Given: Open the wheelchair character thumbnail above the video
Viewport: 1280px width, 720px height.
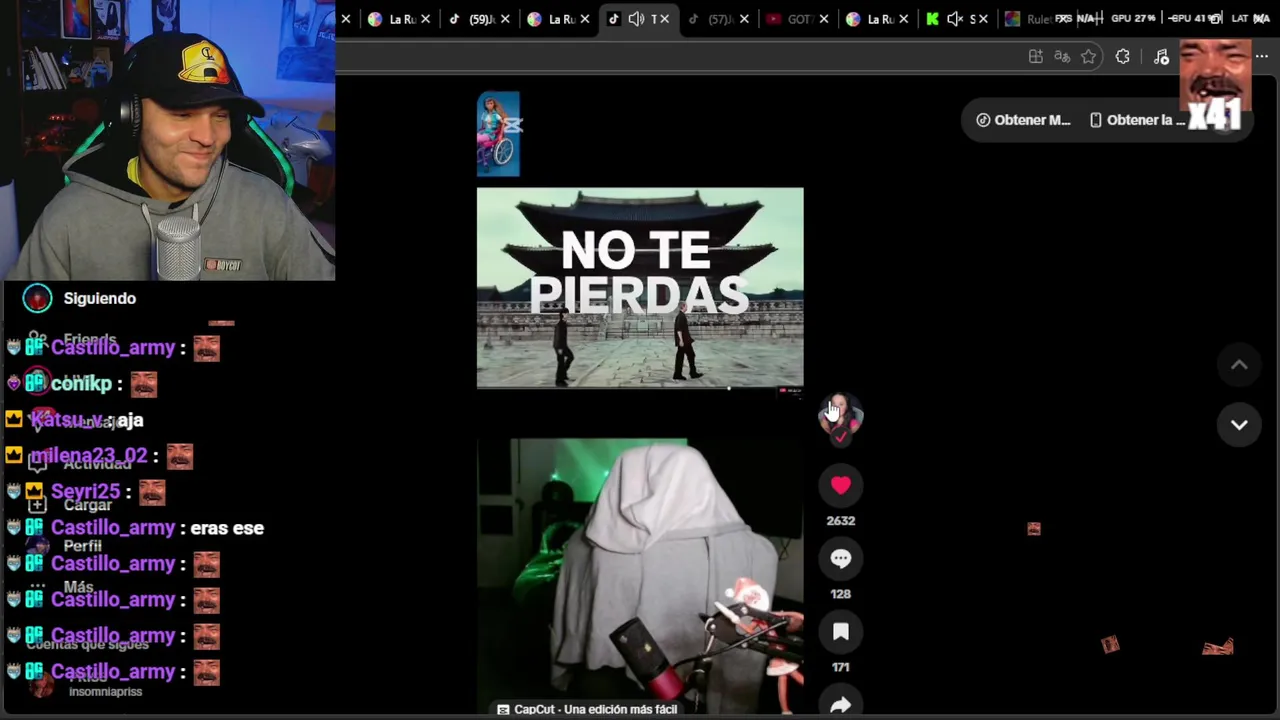Looking at the screenshot, I should 498,134.
